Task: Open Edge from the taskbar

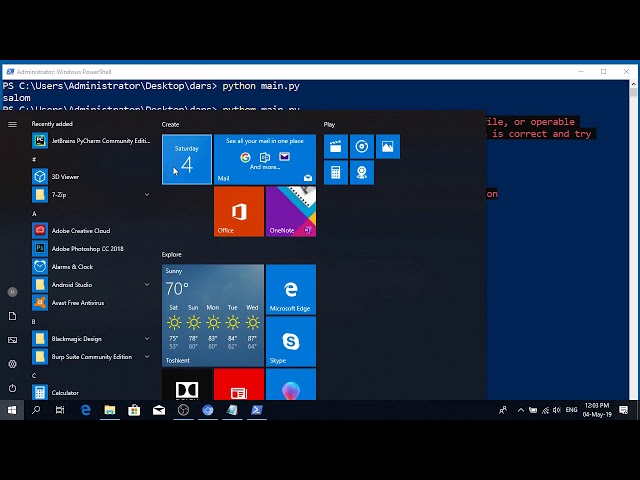Action: [x=85, y=410]
